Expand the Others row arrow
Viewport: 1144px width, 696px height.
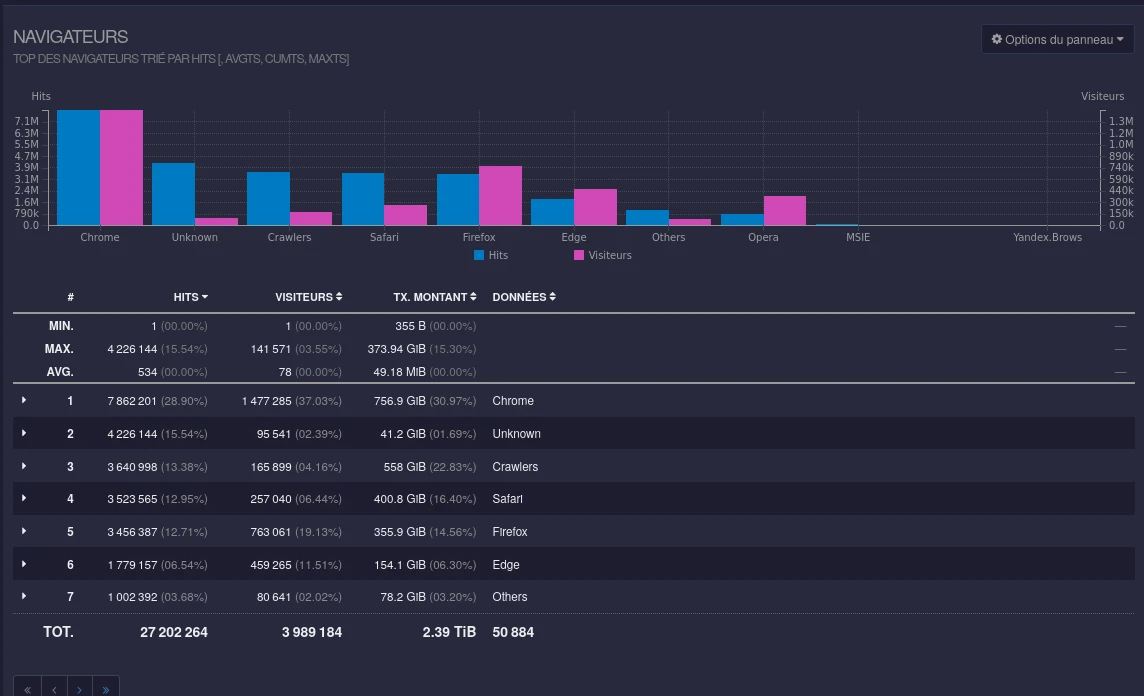(24, 596)
